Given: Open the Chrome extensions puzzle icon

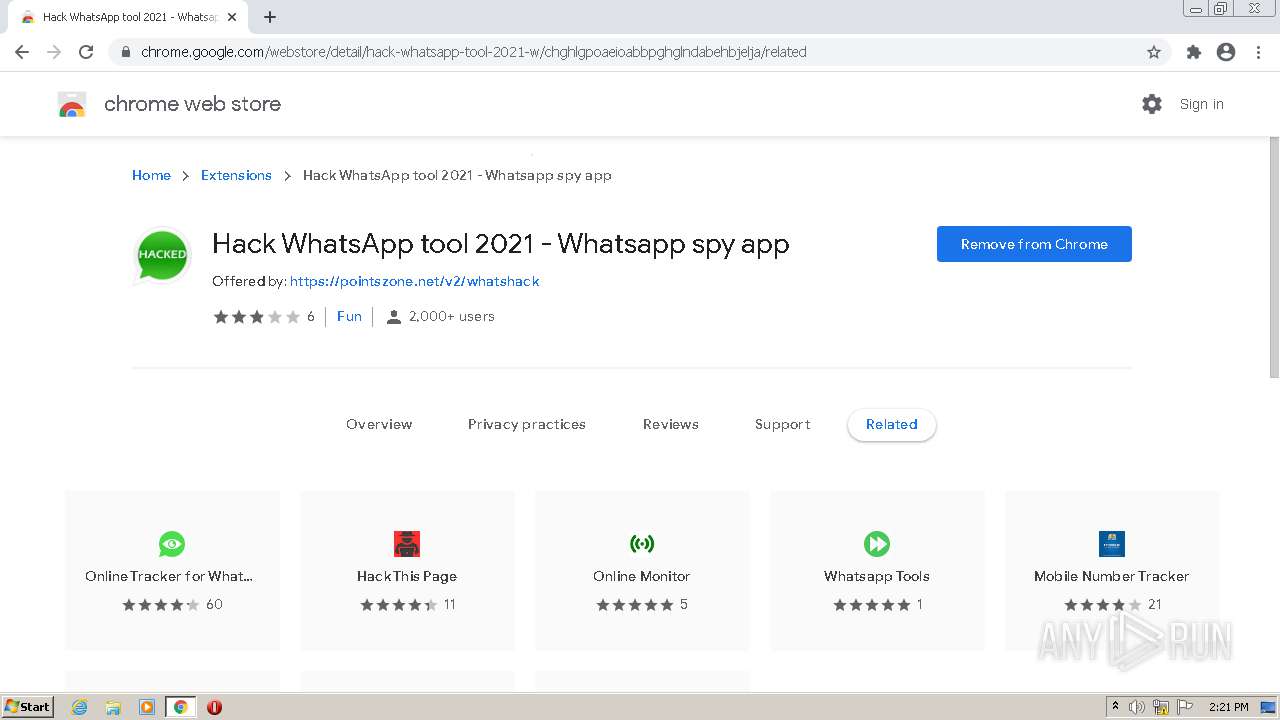Looking at the screenshot, I should click(1194, 52).
